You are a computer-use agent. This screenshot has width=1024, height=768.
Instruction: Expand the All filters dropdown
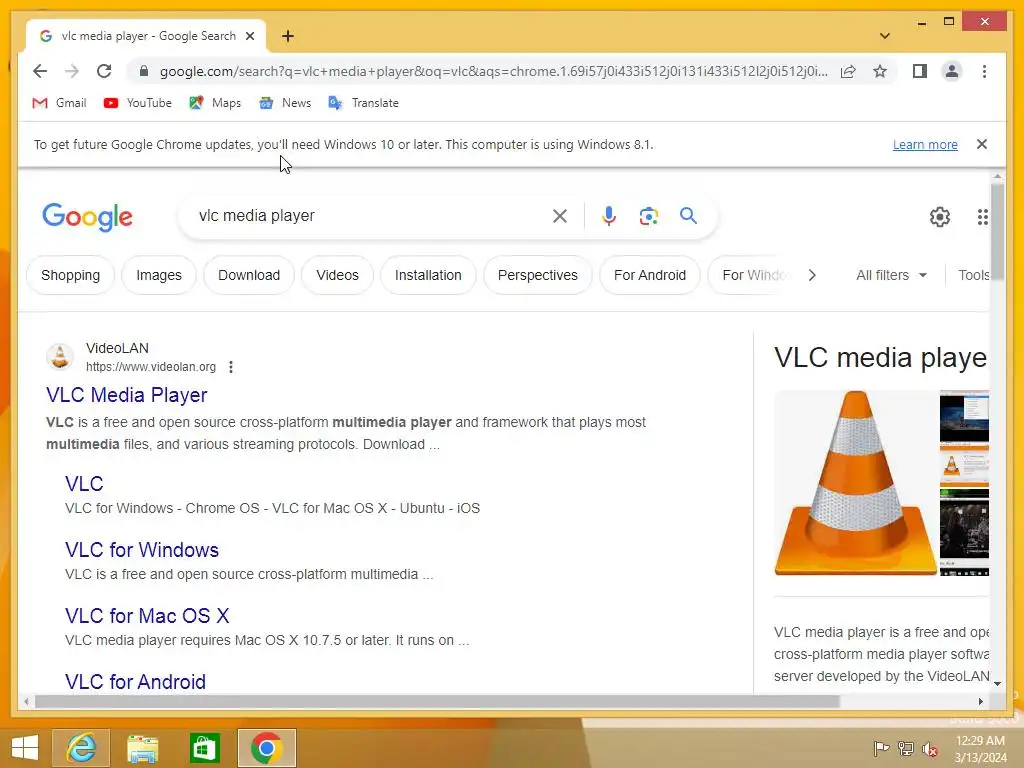click(x=891, y=275)
